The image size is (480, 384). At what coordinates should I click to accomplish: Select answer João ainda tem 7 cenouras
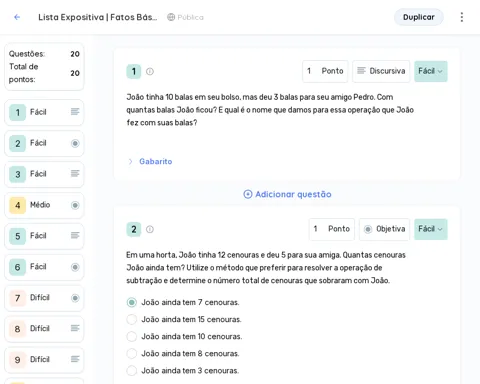coord(132,302)
